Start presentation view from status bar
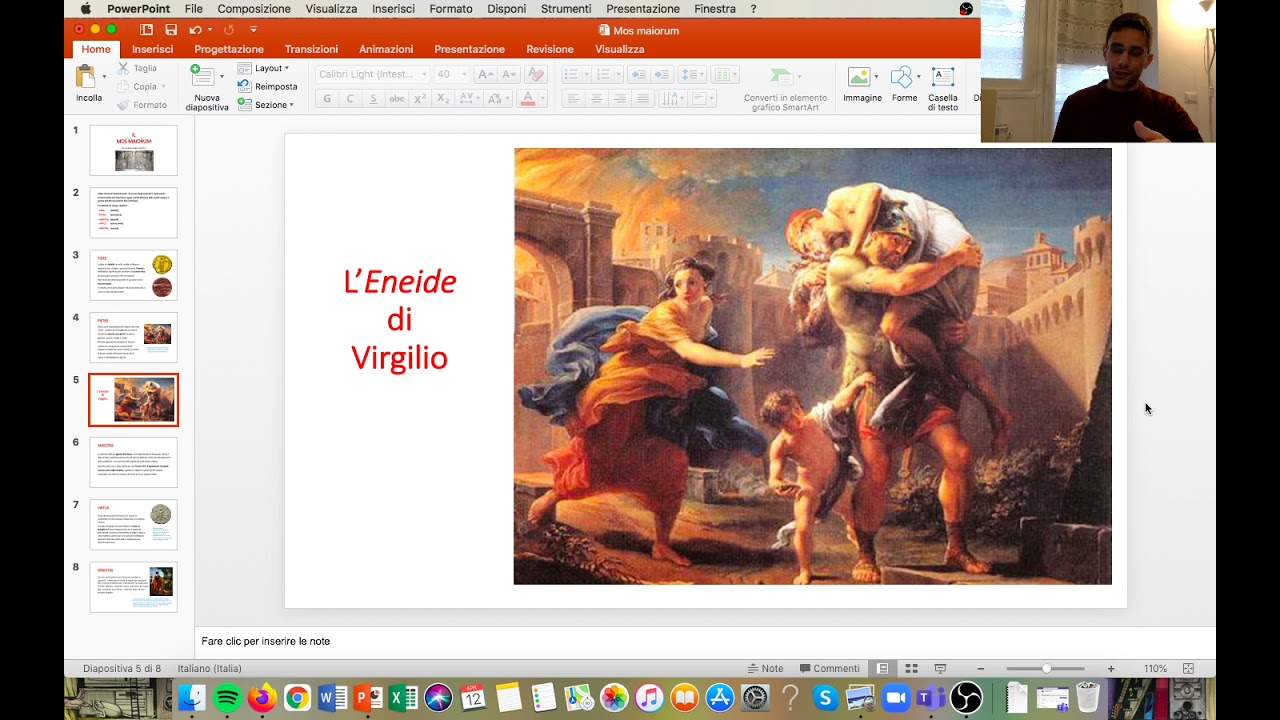This screenshot has width=1280, height=720. [940, 669]
